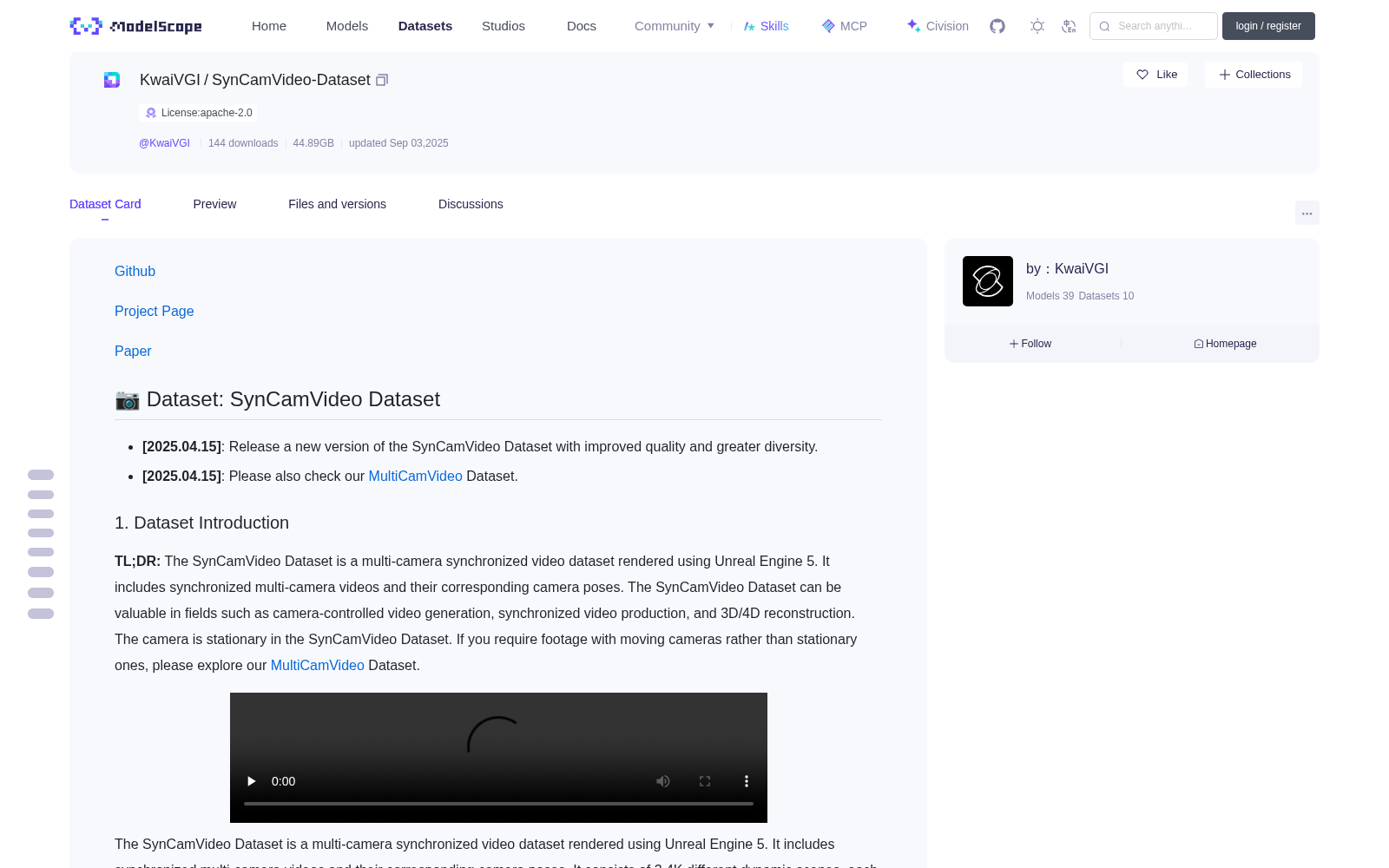Screen dimensions: 1389x868
Task: Click the video progress bar
Action: click(498, 804)
